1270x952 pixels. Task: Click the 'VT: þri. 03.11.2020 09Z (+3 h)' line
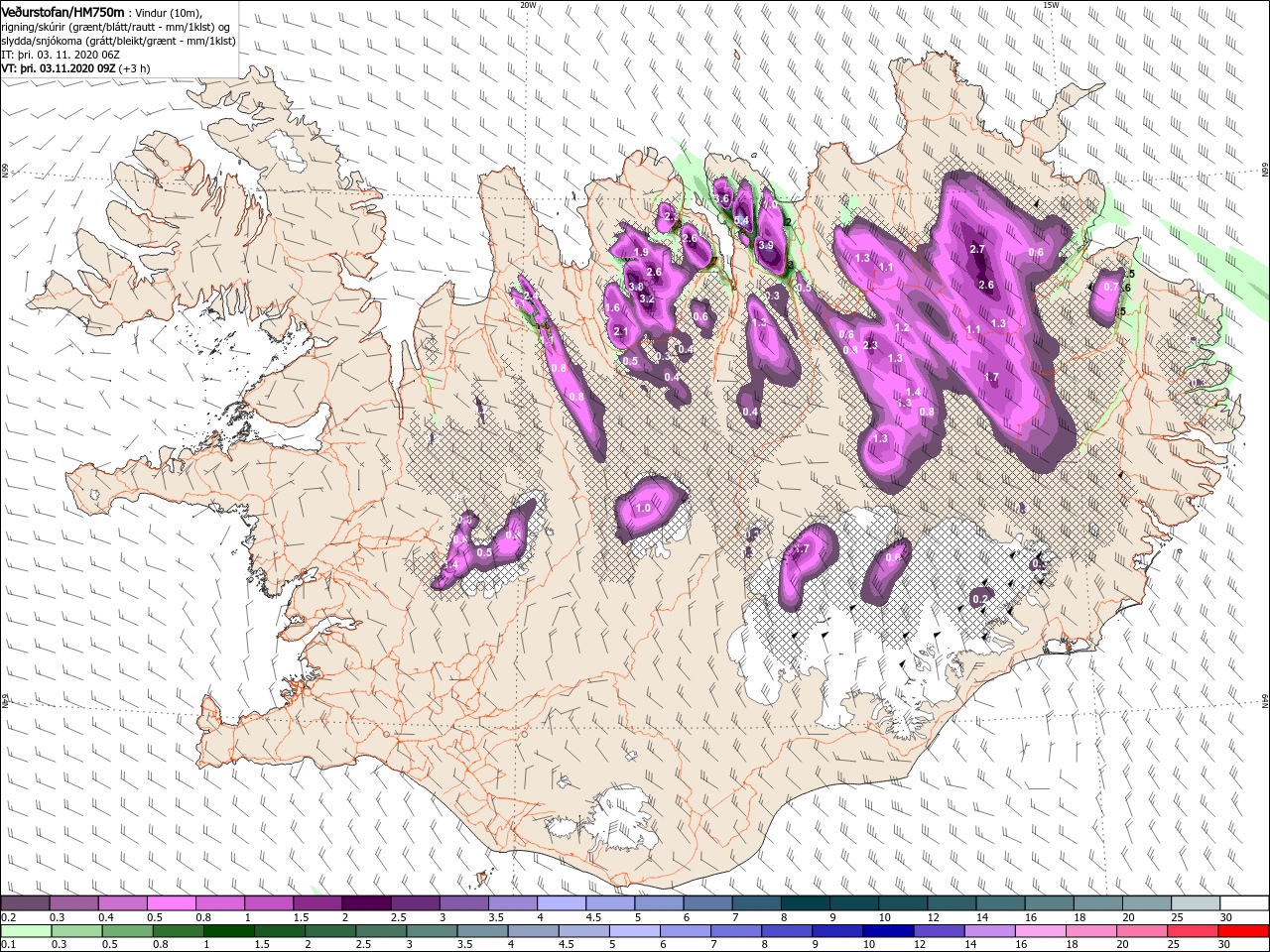pyautogui.click(x=76, y=68)
